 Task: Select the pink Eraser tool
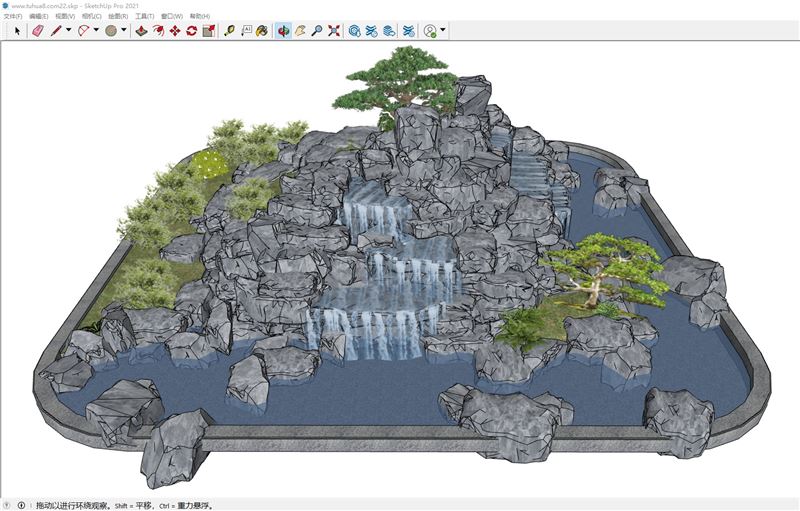click(38, 31)
